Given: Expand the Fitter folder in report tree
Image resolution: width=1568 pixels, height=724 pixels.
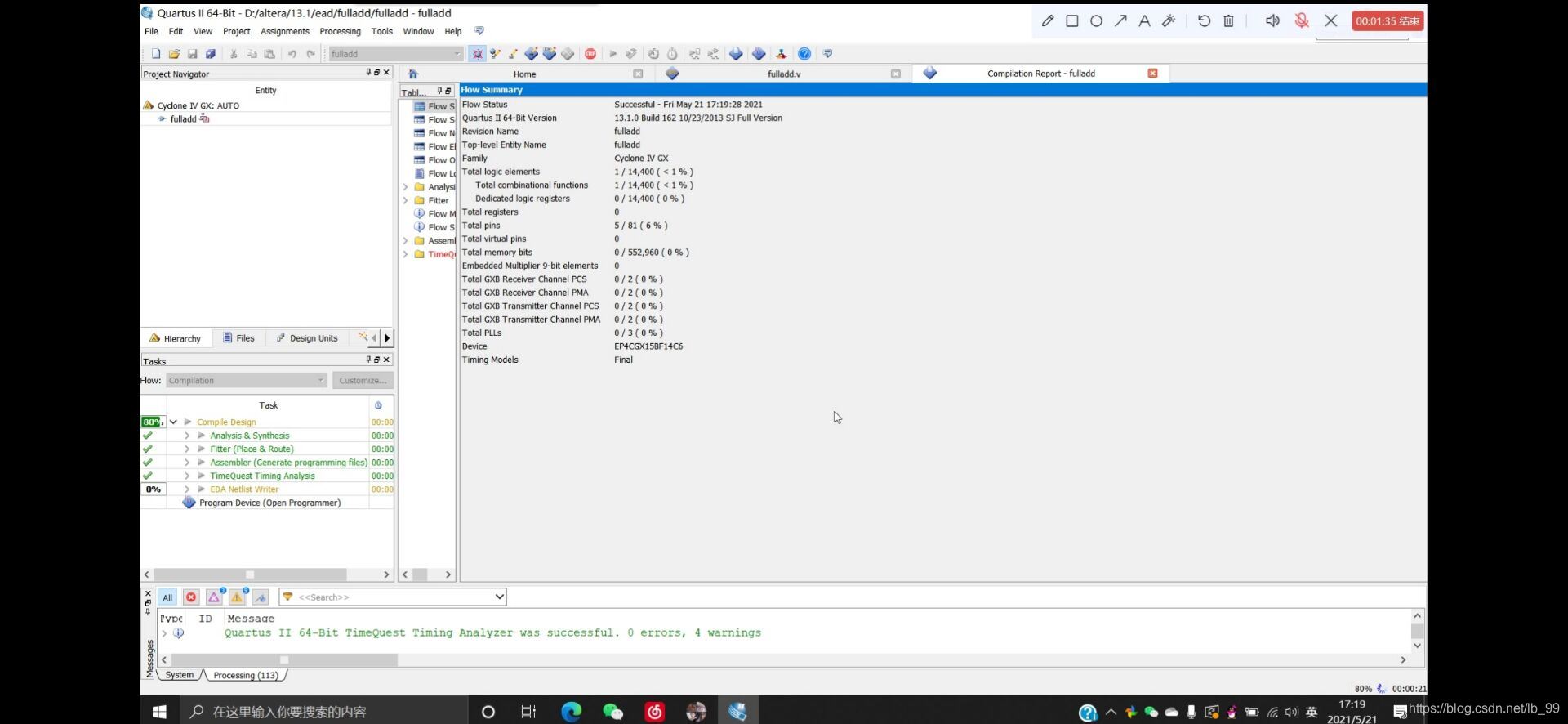Looking at the screenshot, I should click(x=405, y=200).
